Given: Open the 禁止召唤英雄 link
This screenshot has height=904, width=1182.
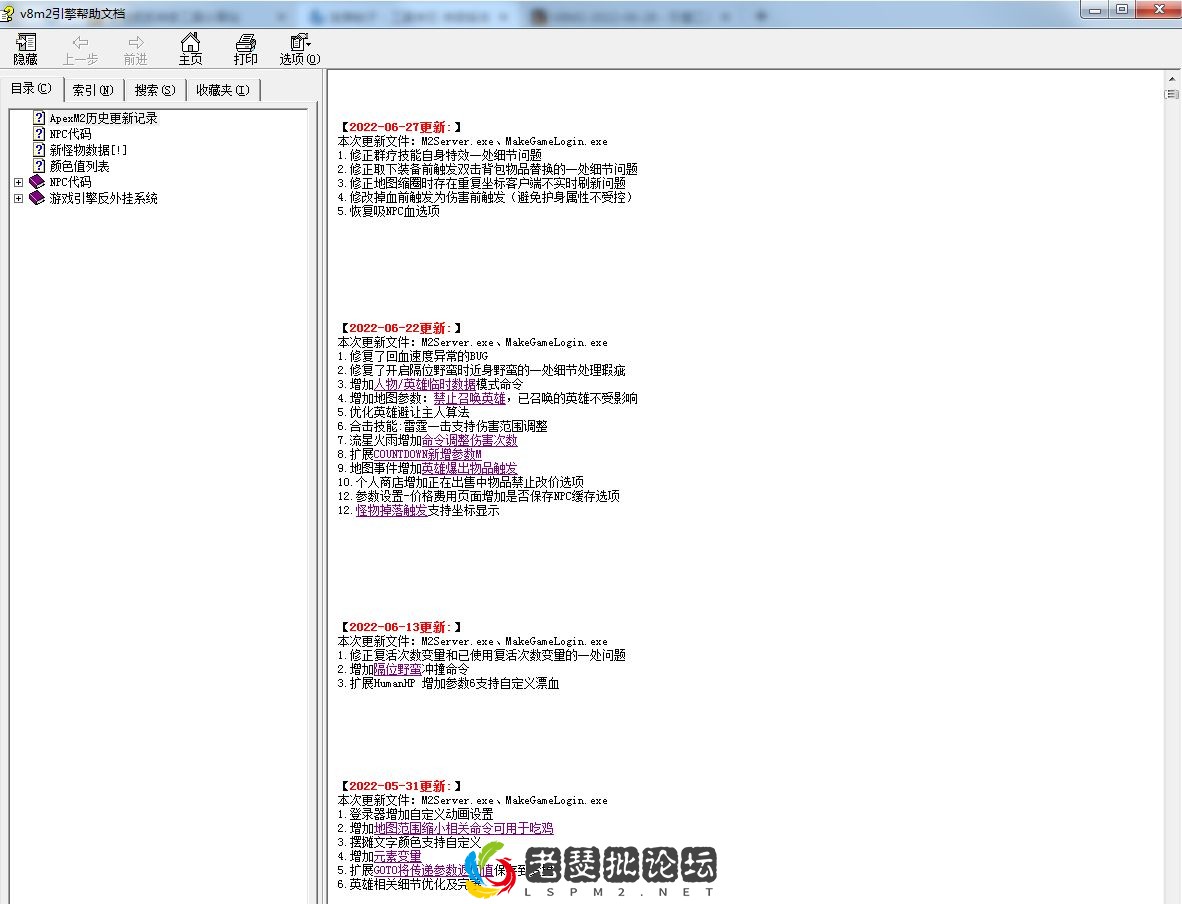Looking at the screenshot, I should pos(469,397).
